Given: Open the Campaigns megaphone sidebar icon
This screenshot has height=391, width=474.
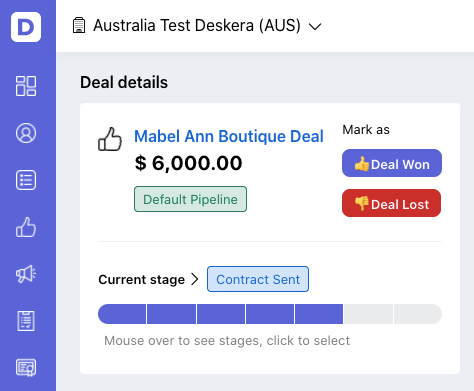Looking at the screenshot, I should coord(26,274).
